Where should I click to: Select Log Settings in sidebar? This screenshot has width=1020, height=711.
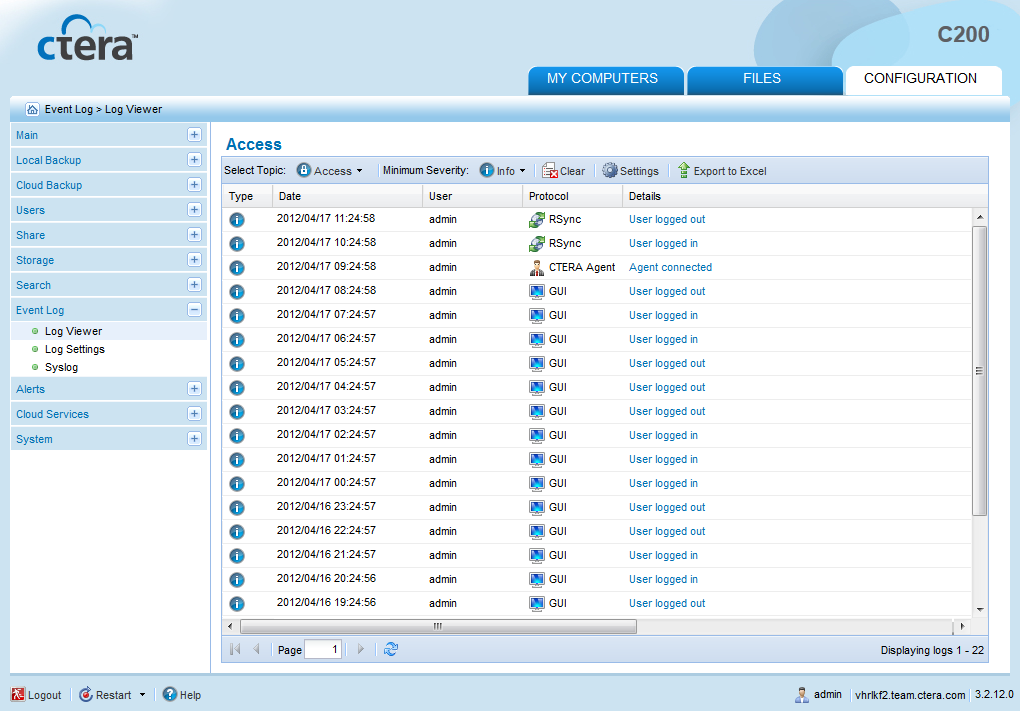coord(74,349)
